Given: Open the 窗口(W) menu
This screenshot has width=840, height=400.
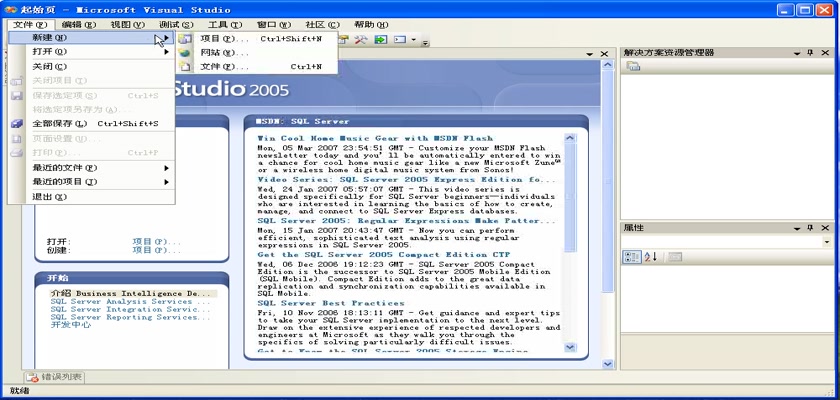Looking at the screenshot, I should 273,25.
